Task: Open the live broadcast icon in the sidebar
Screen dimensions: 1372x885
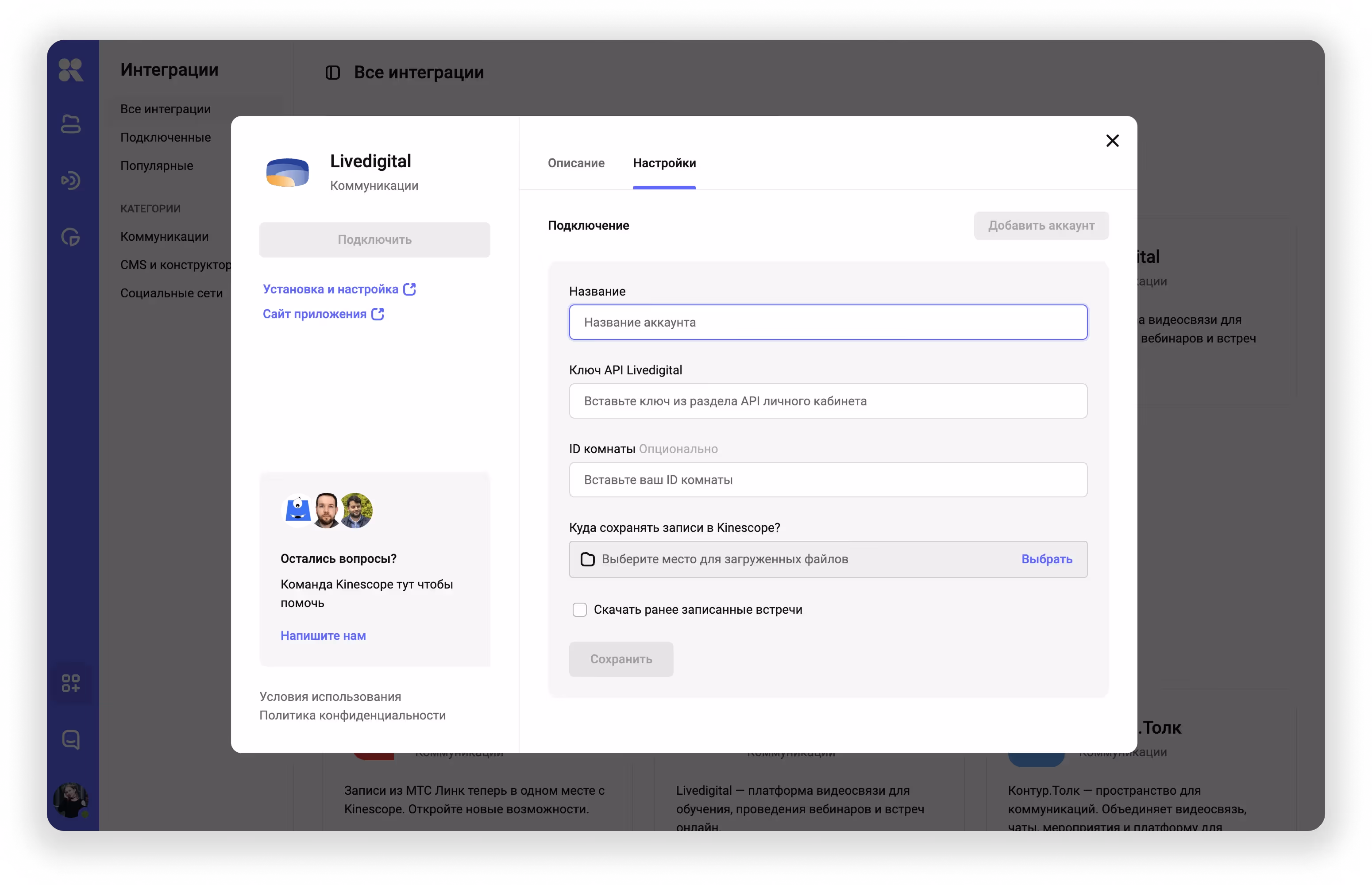Action: coord(71,181)
